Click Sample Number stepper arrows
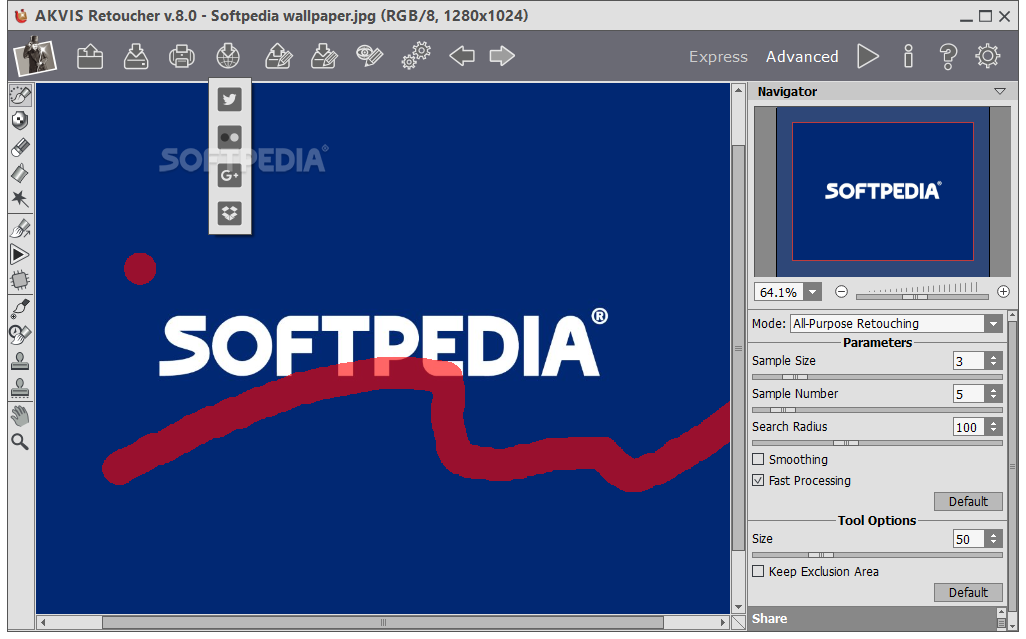The image size is (1026, 639). pyautogui.click(x=993, y=394)
